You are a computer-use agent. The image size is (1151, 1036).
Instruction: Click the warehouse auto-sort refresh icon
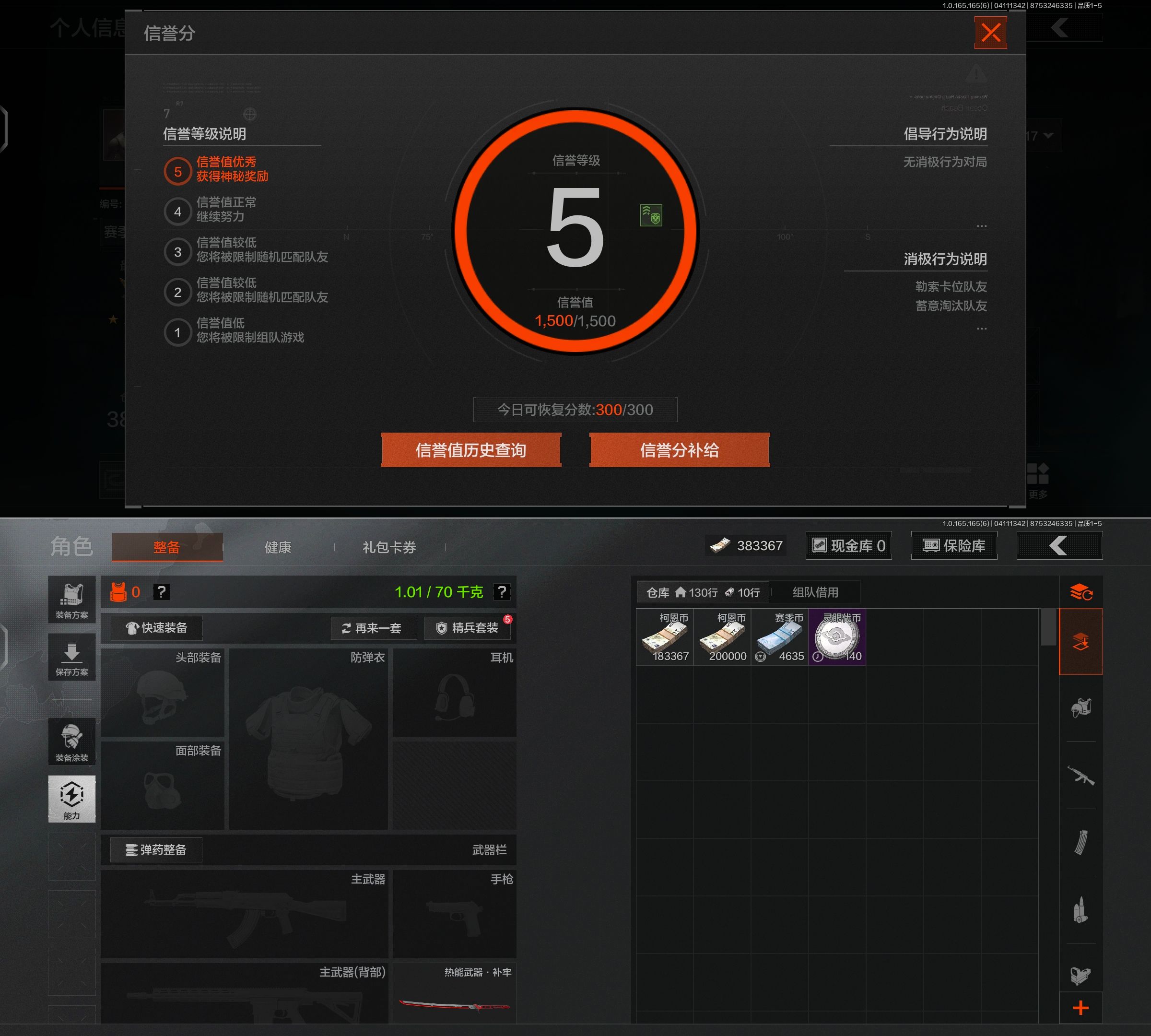[1081, 592]
